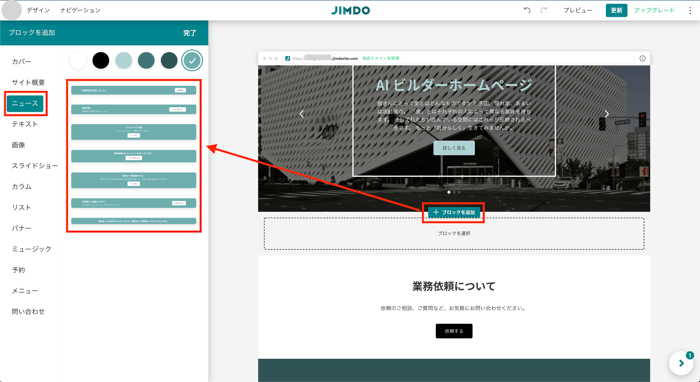Click the user avatar circle
The height and width of the screenshot is (382, 700).
[12, 10]
